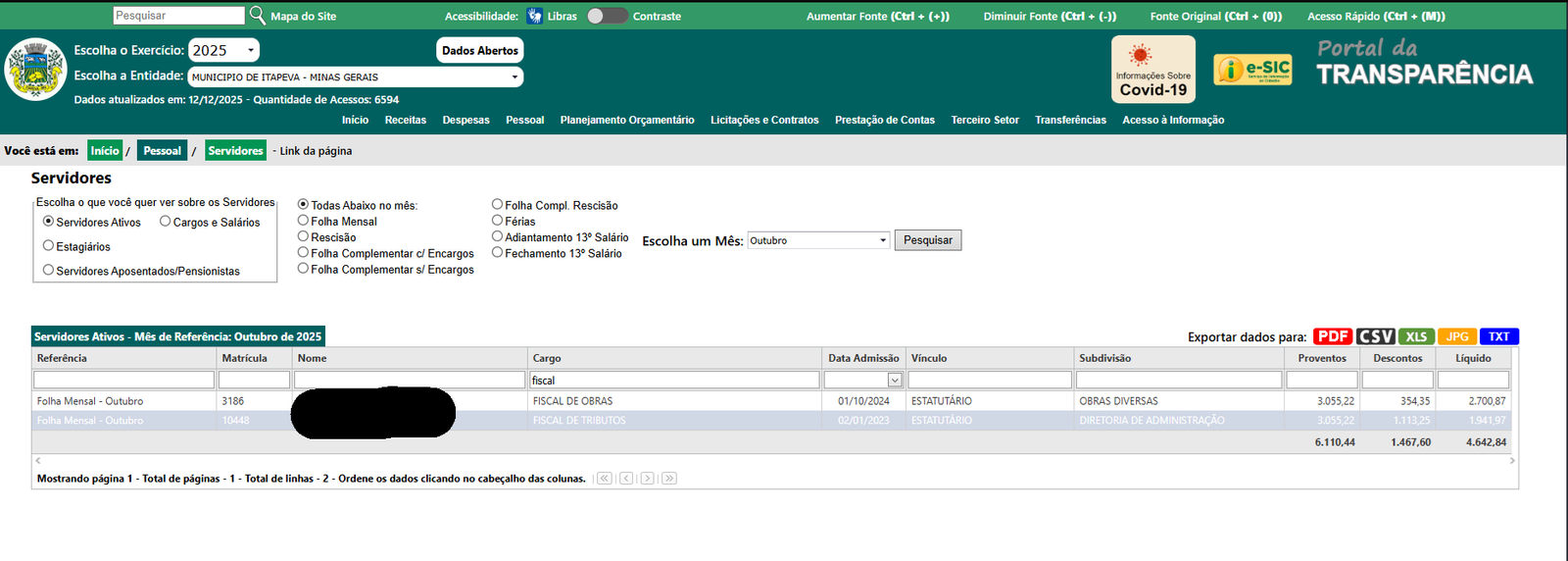
Task: Sort by Proventos column header
Action: click(x=1322, y=358)
